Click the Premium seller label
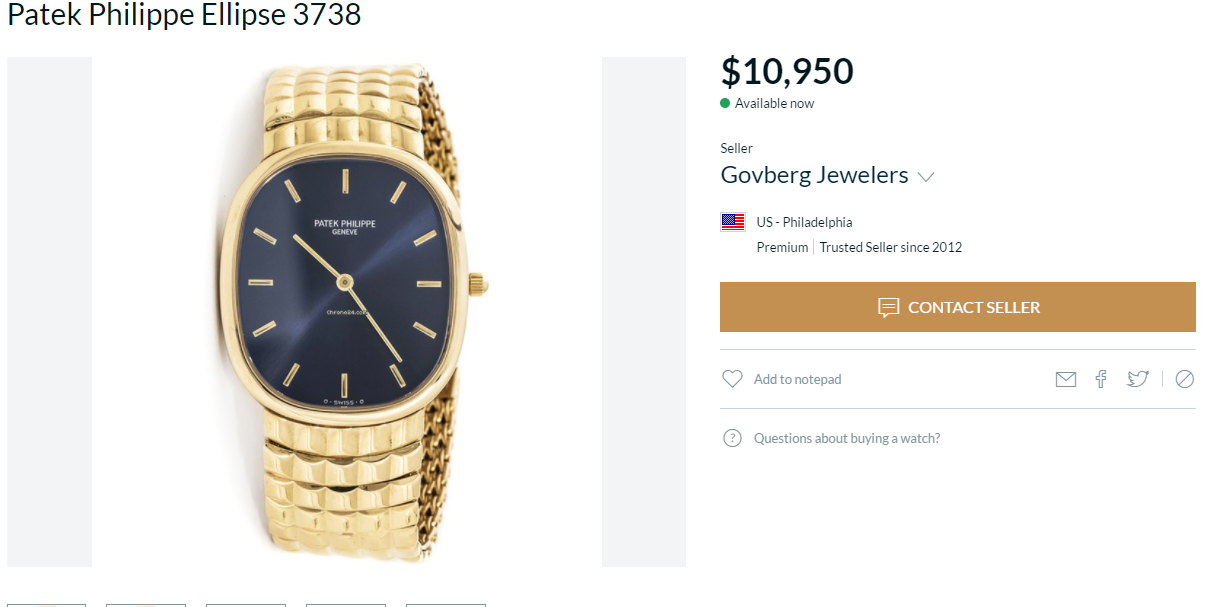1222x607 pixels. coord(782,247)
